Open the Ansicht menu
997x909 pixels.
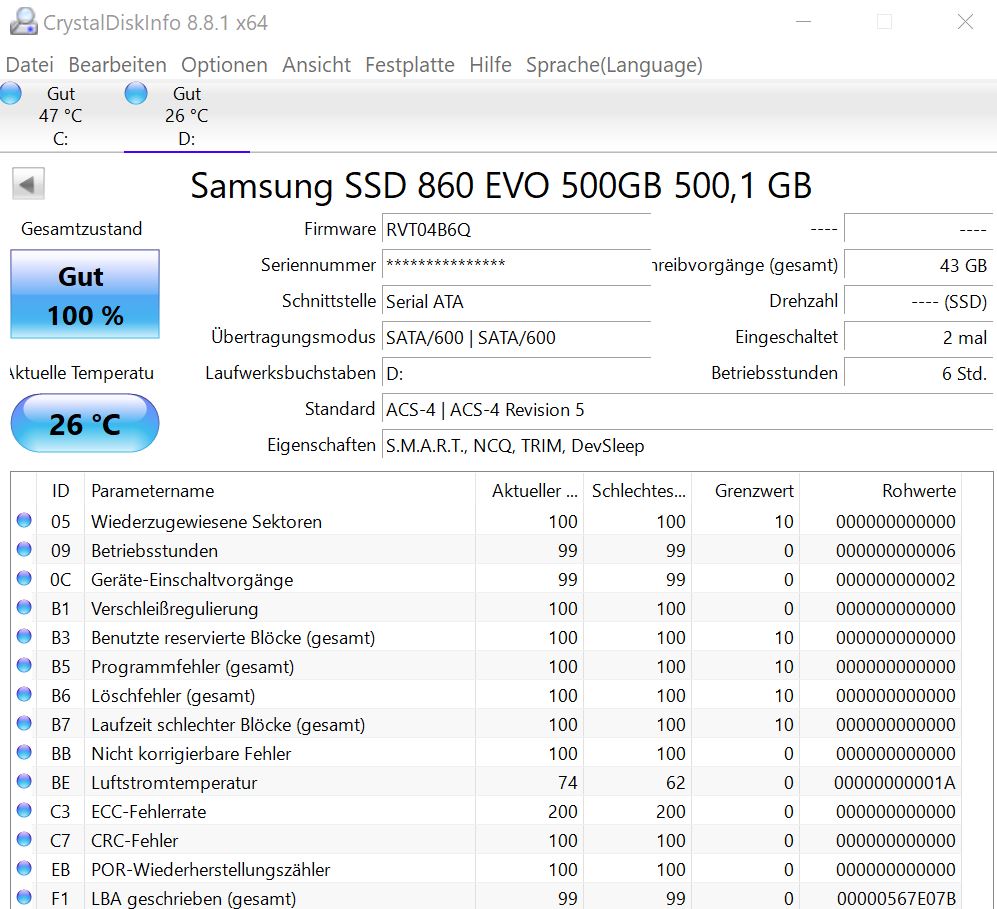click(316, 65)
